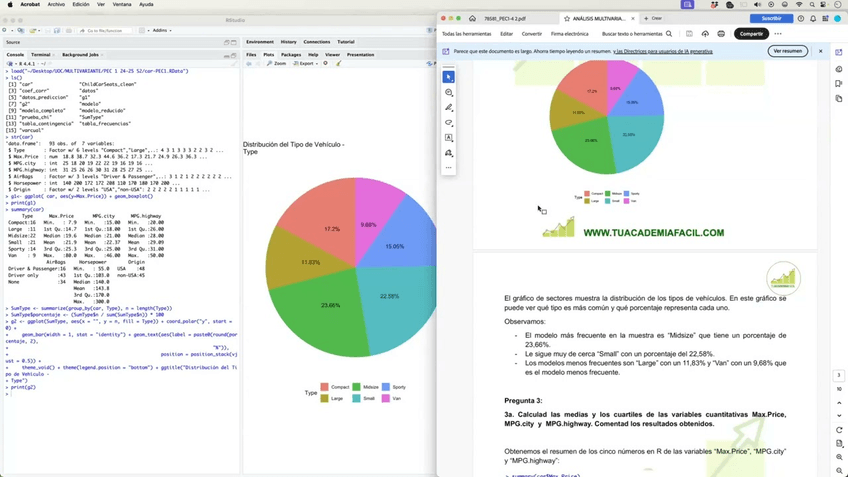Click the Ver resumen button
The width and height of the screenshot is (848, 477).
click(787, 51)
